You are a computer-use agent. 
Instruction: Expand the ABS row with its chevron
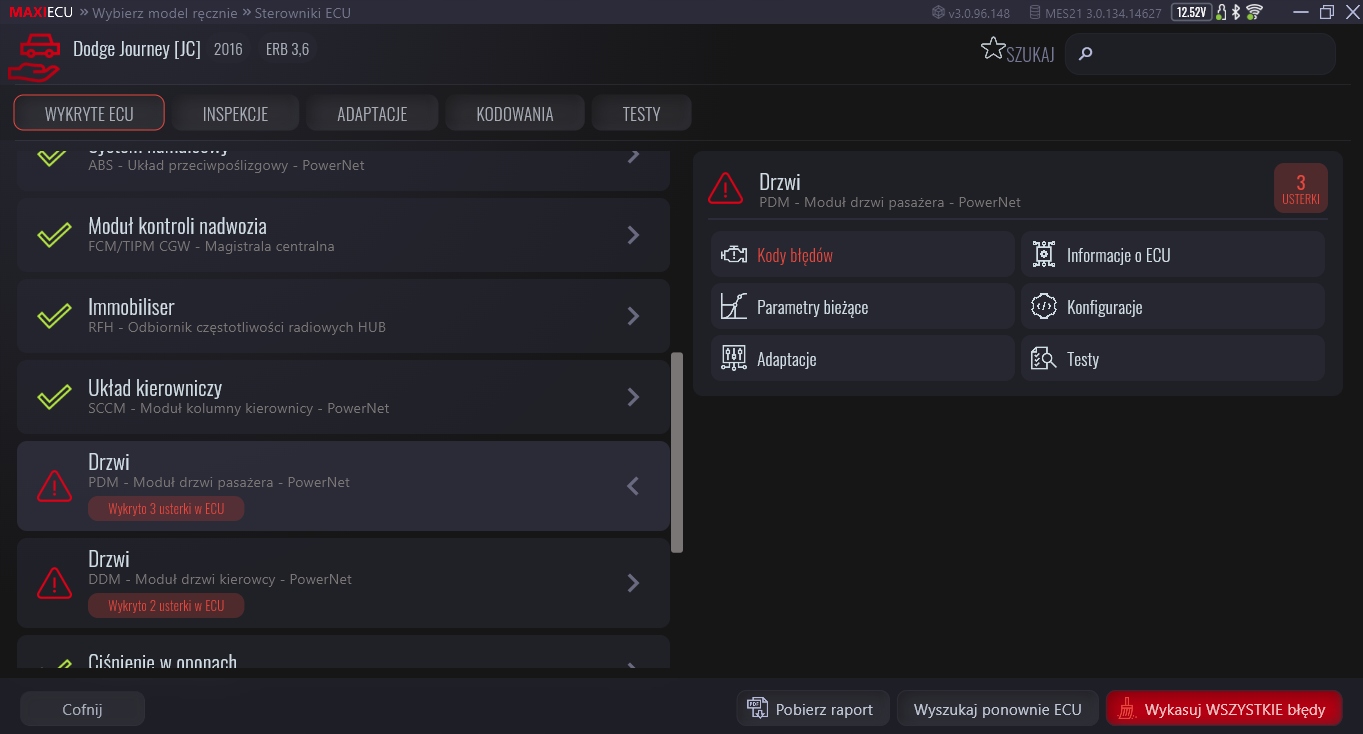pos(633,156)
